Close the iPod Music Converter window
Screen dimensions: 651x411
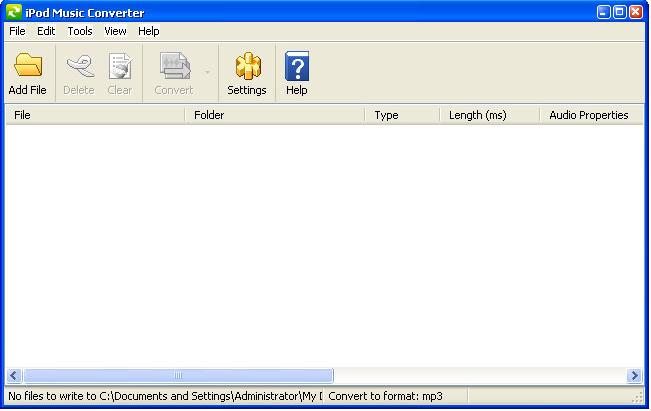point(636,12)
